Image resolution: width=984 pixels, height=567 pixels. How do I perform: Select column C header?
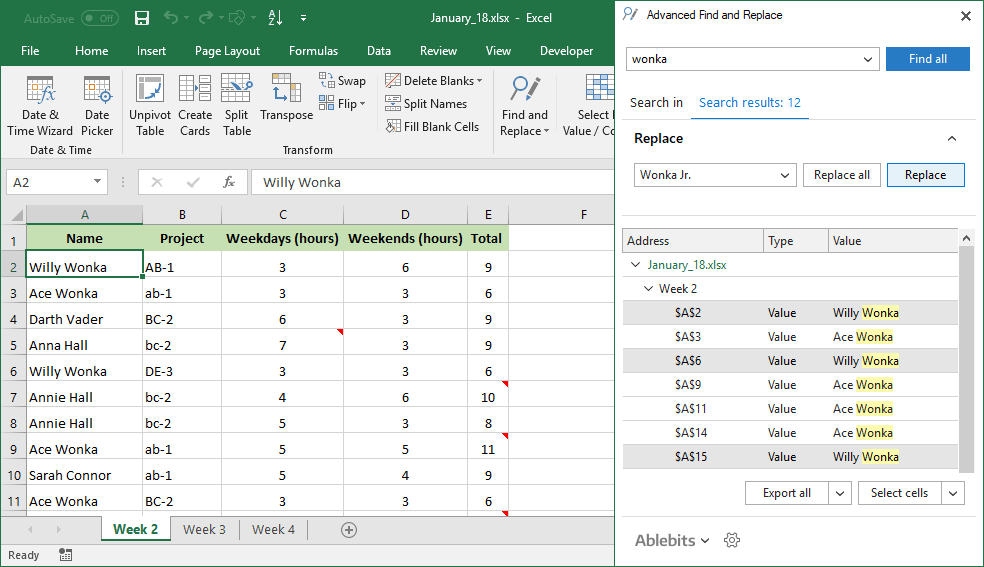[282, 215]
